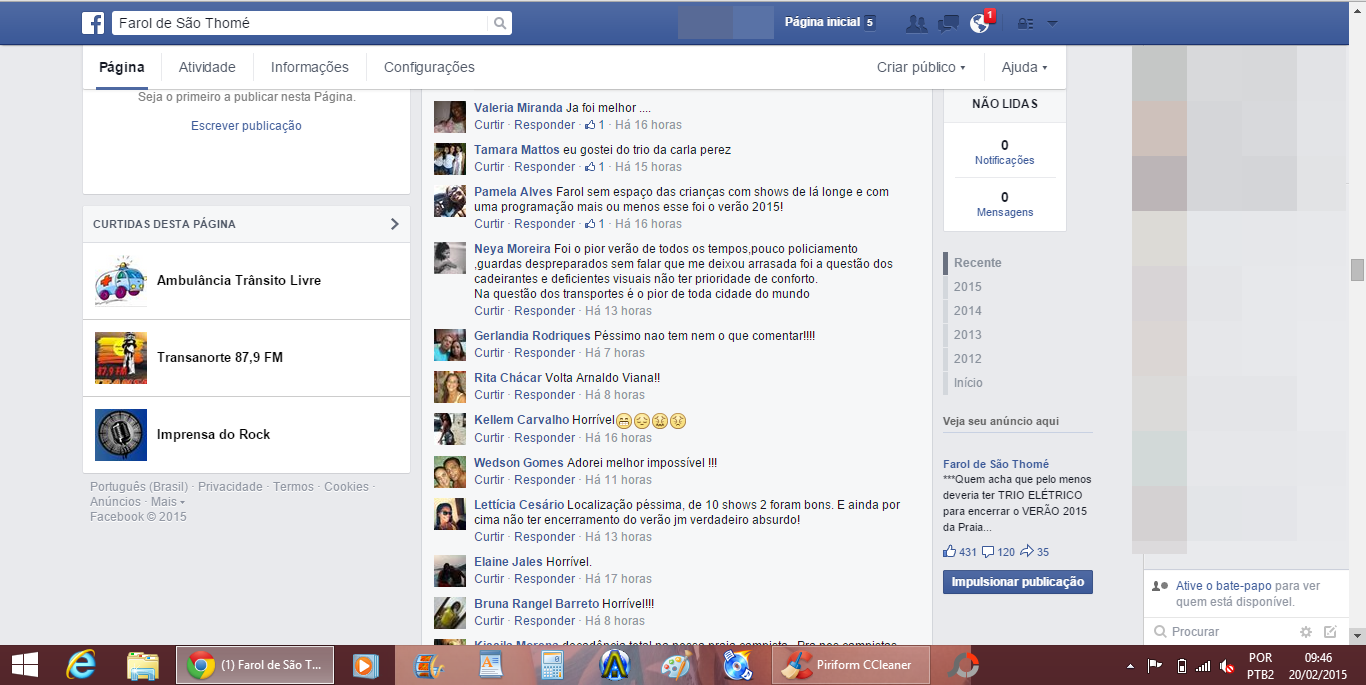Open the Criar público dropdown
1366x685 pixels.
pyautogui.click(x=921, y=67)
